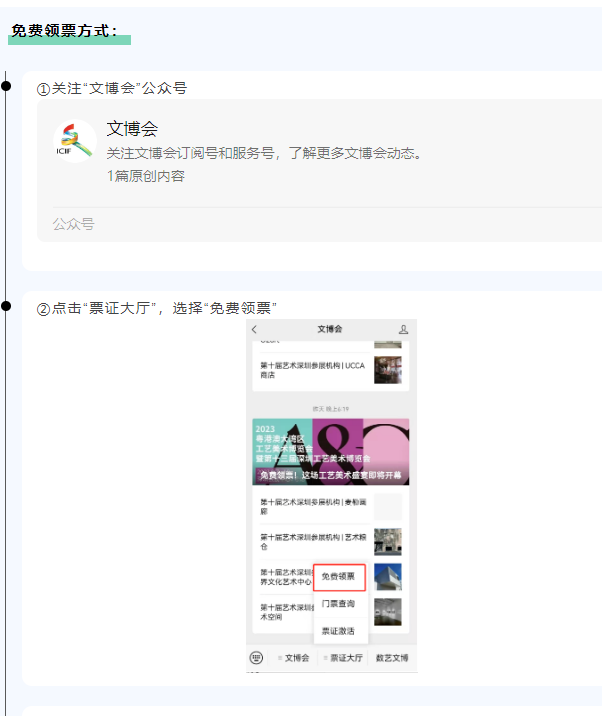Click the 昨天 晚上6:19 timestamp

click(331, 409)
